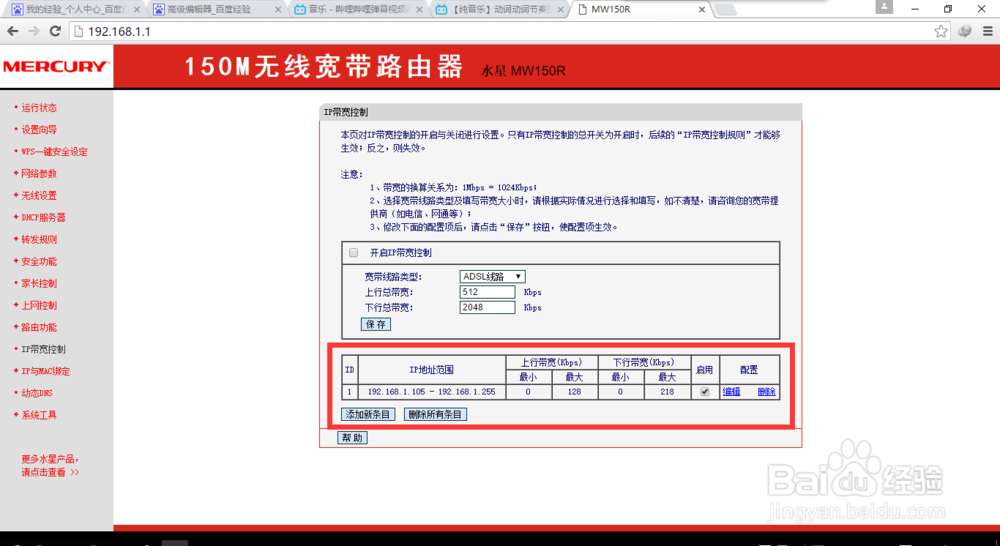Viewport: 1000px width, 546px height.
Task: Toggle 启用 checkbox for rule 1
Action: 705,392
